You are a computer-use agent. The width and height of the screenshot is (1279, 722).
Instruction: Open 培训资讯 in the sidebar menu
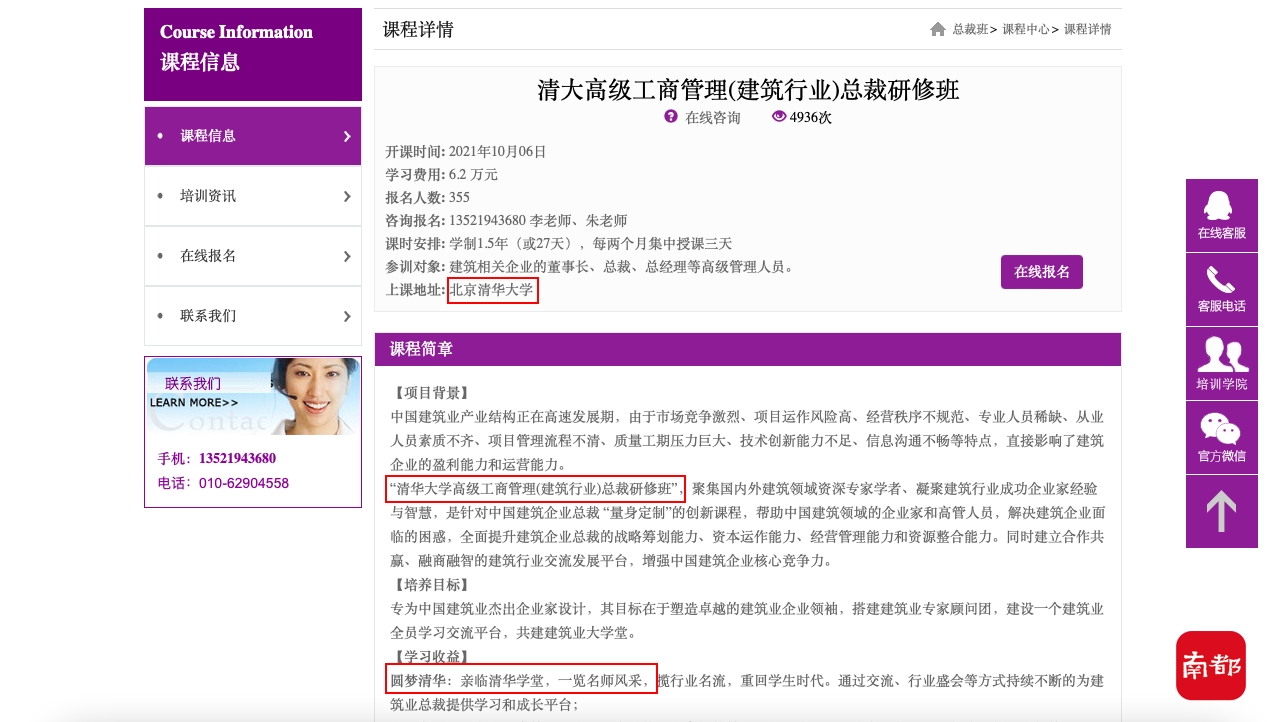(253, 196)
